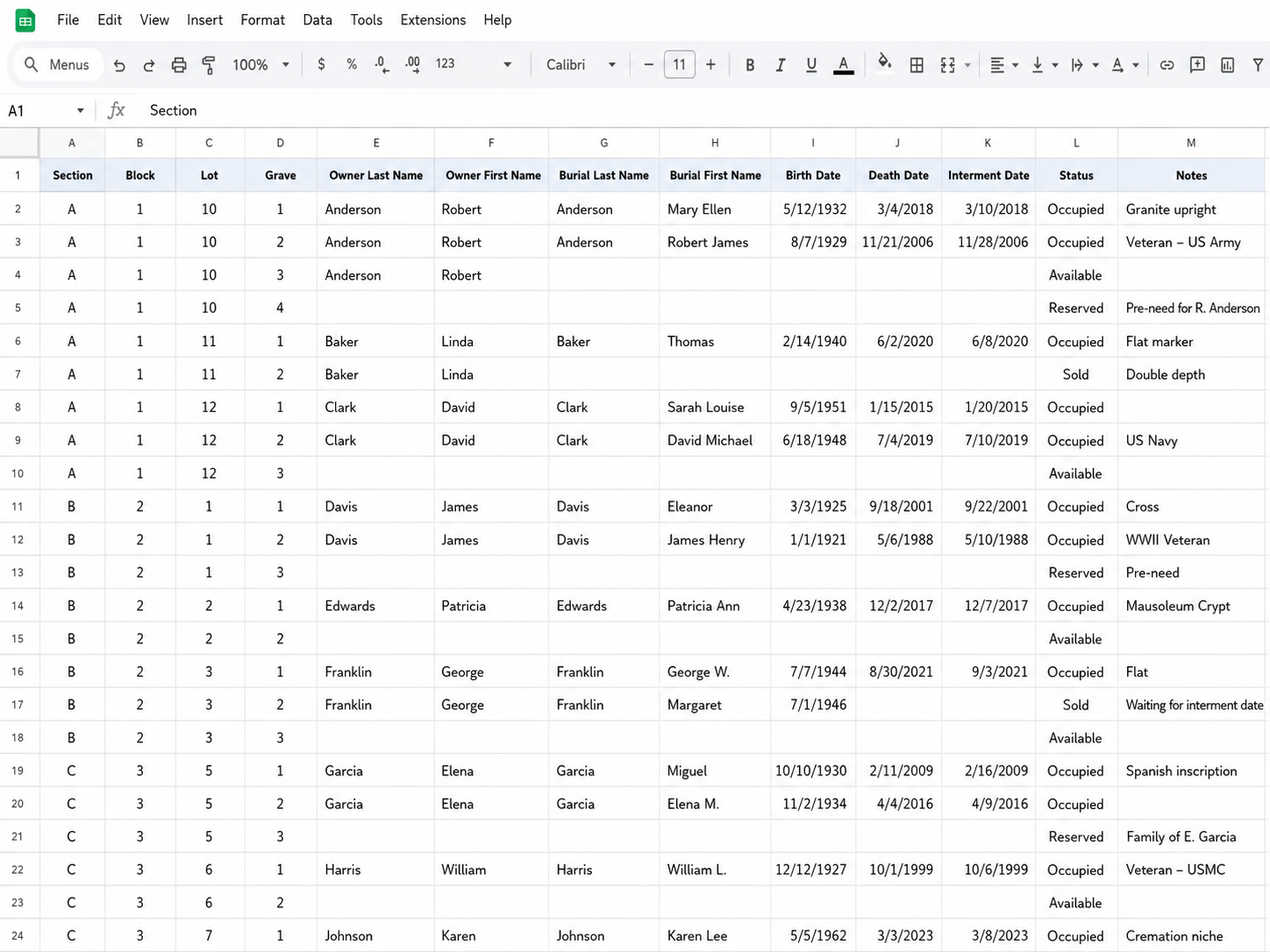Select the cell reading Double depth
This screenshot has width=1270, height=952.
[1191, 374]
